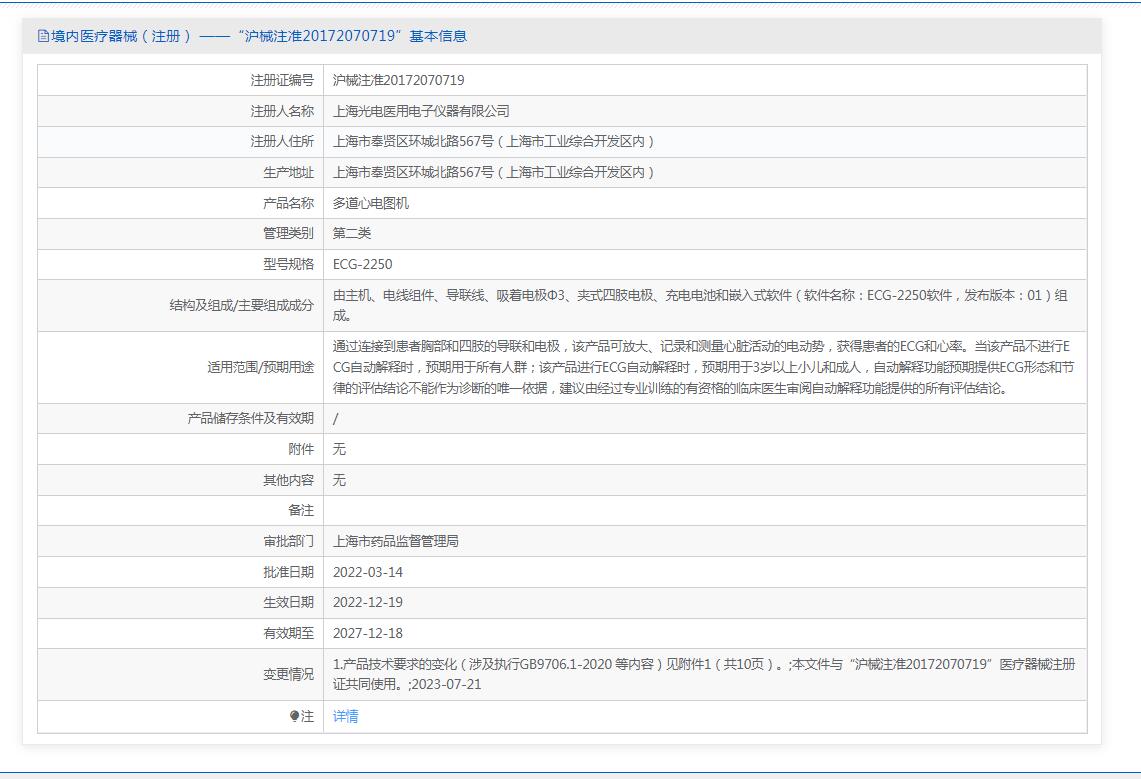The height and width of the screenshot is (779, 1141).
Task: Click the 生效日期 label
Action: (288, 602)
